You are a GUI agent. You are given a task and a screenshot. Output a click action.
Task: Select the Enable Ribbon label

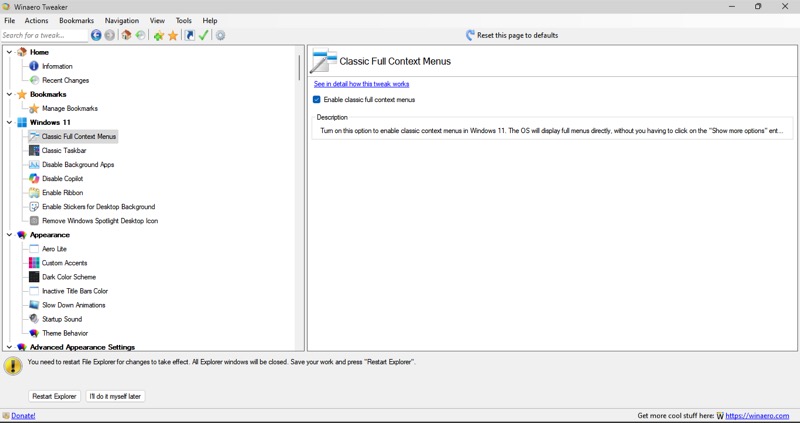(62, 192)
